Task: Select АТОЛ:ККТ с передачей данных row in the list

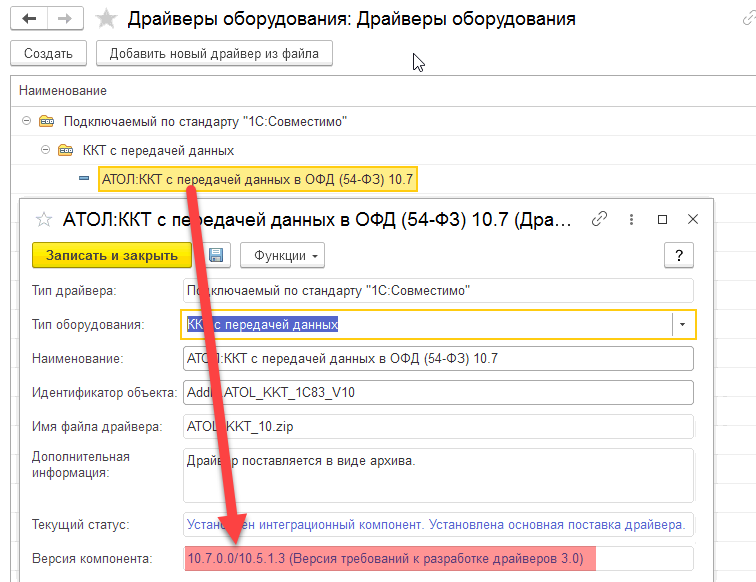Action: click(257, 179)
